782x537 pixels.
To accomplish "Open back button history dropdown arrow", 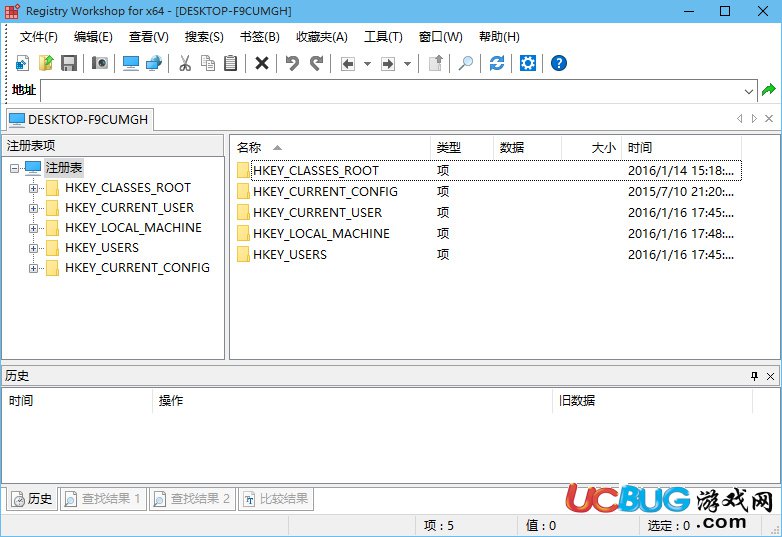I will (367, 64).
